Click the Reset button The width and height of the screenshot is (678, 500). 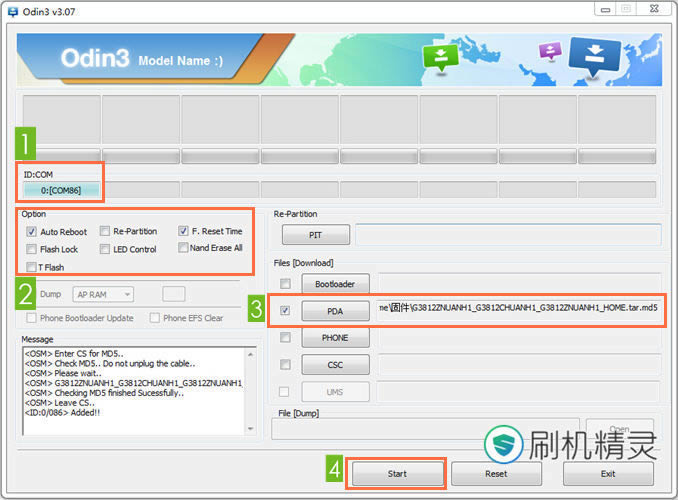(496, 473)
